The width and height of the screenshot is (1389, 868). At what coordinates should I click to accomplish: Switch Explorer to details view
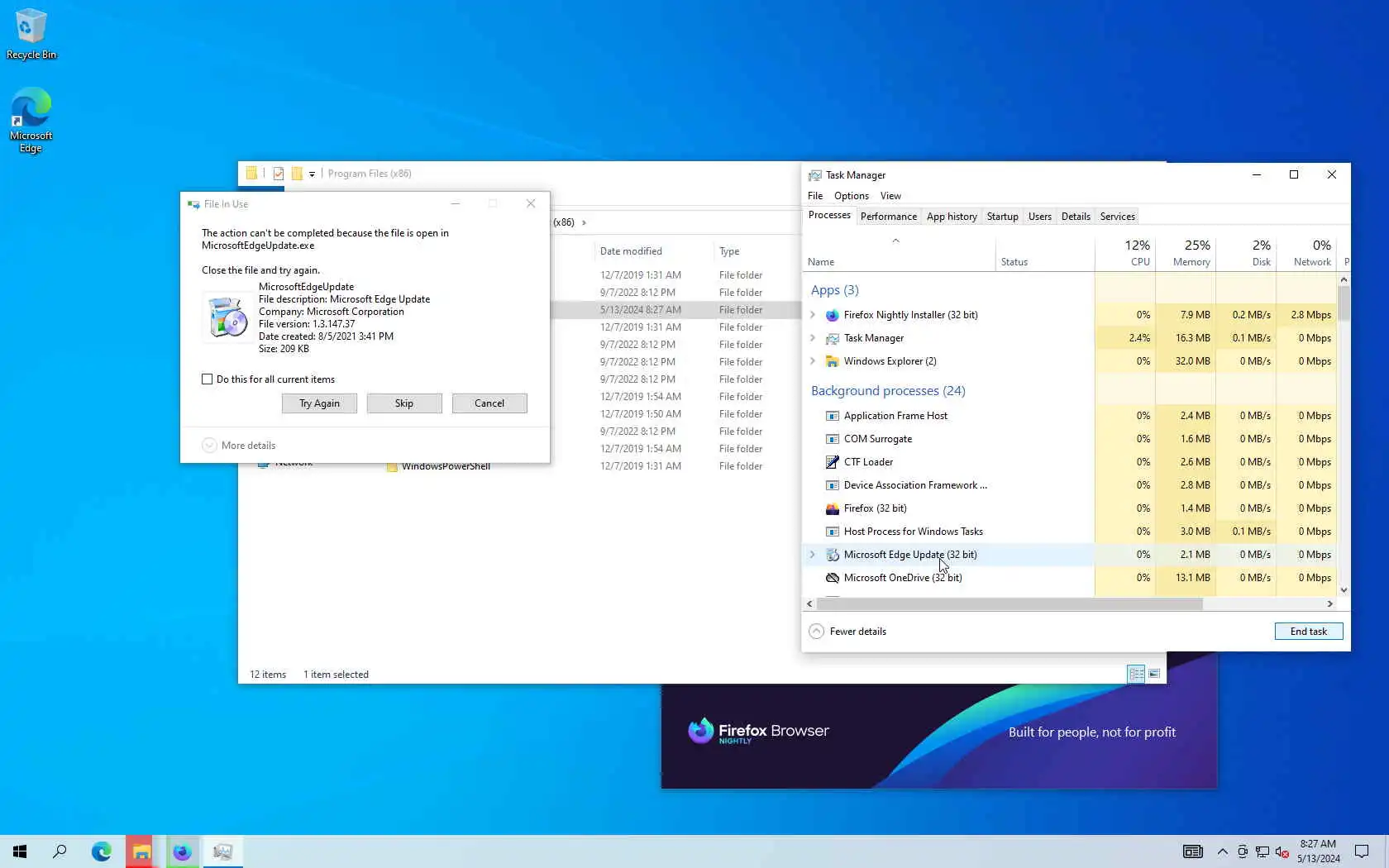[1137, 674]
